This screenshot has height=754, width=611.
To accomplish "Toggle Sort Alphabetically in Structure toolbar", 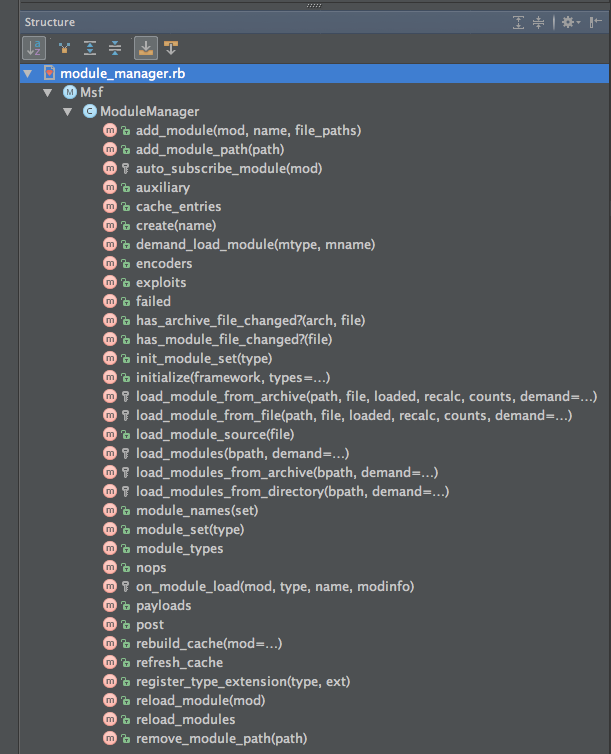I will tap(34, 48).
